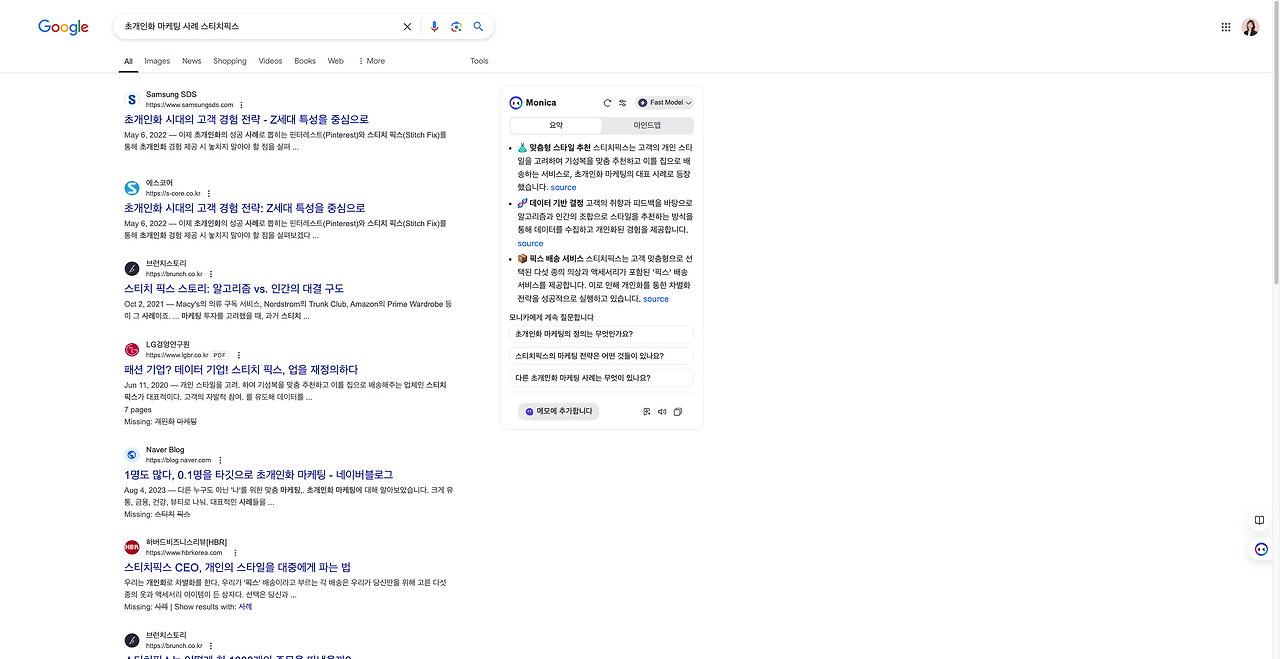Click favicon of 스티치 픽스 스토리 result
Screen dimensions: 1280x659
[x=132, y=268]
